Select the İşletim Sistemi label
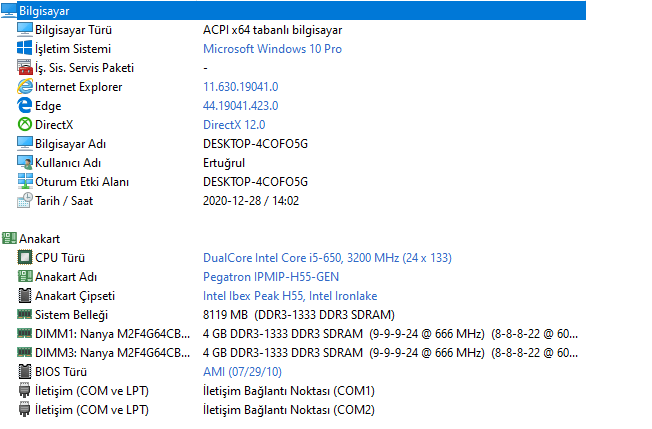Screen dimensions: 652x429 (73, 49)
